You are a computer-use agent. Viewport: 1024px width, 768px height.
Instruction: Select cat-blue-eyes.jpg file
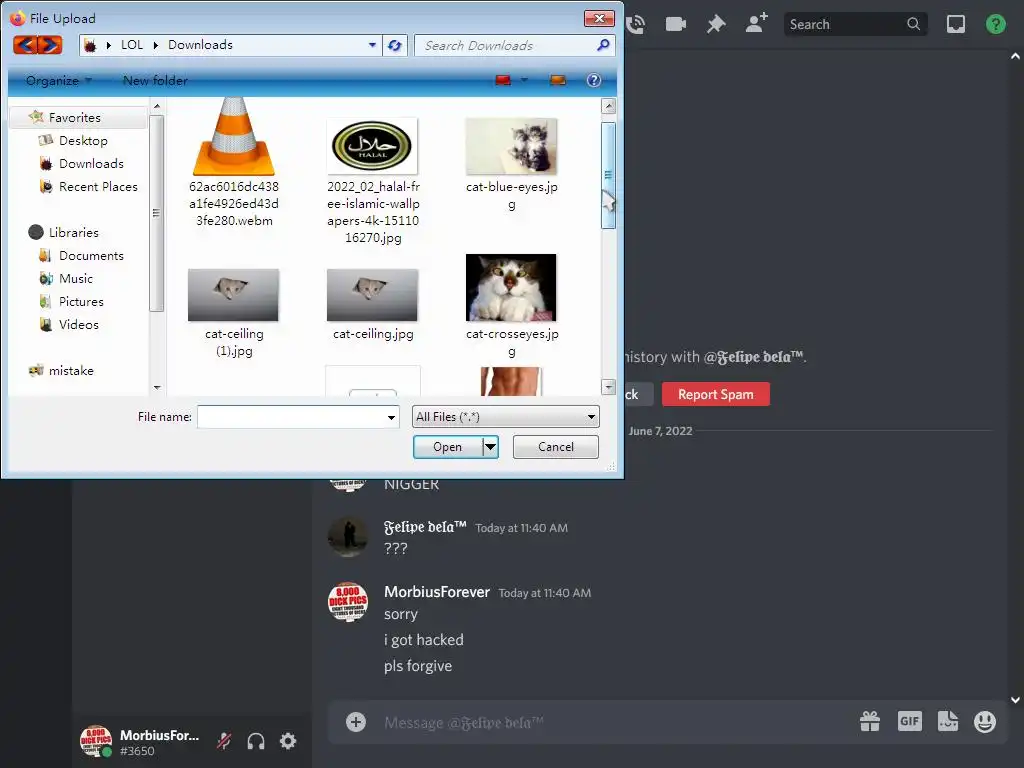click(x=511, y=163)
